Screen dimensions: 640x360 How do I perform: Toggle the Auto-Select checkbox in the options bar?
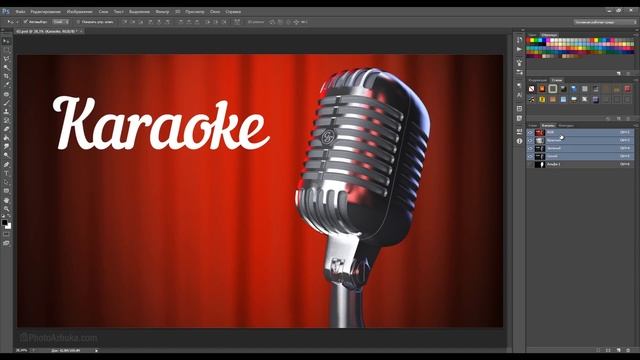pos(25,22)
